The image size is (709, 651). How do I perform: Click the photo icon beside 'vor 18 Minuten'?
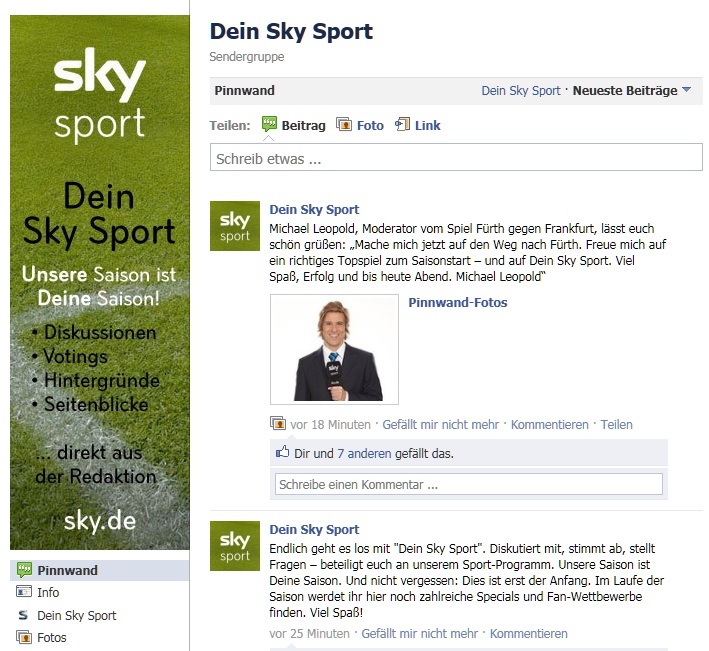coord(278,423)
